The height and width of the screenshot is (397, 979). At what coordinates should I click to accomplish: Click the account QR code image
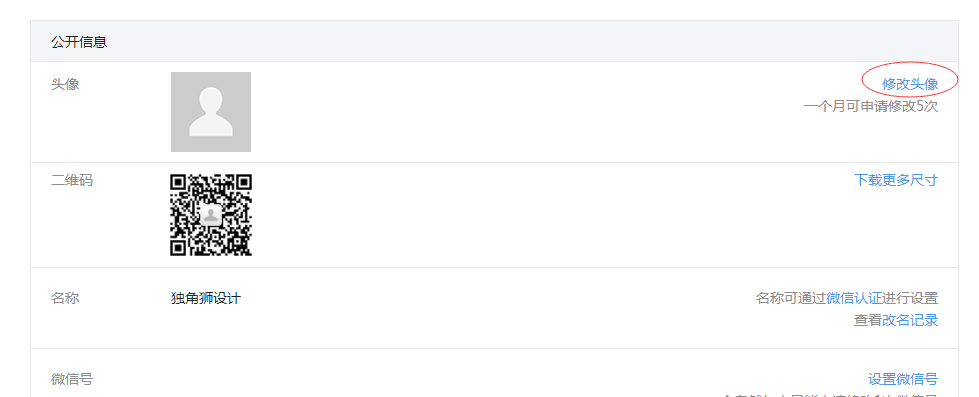(211, 215)
